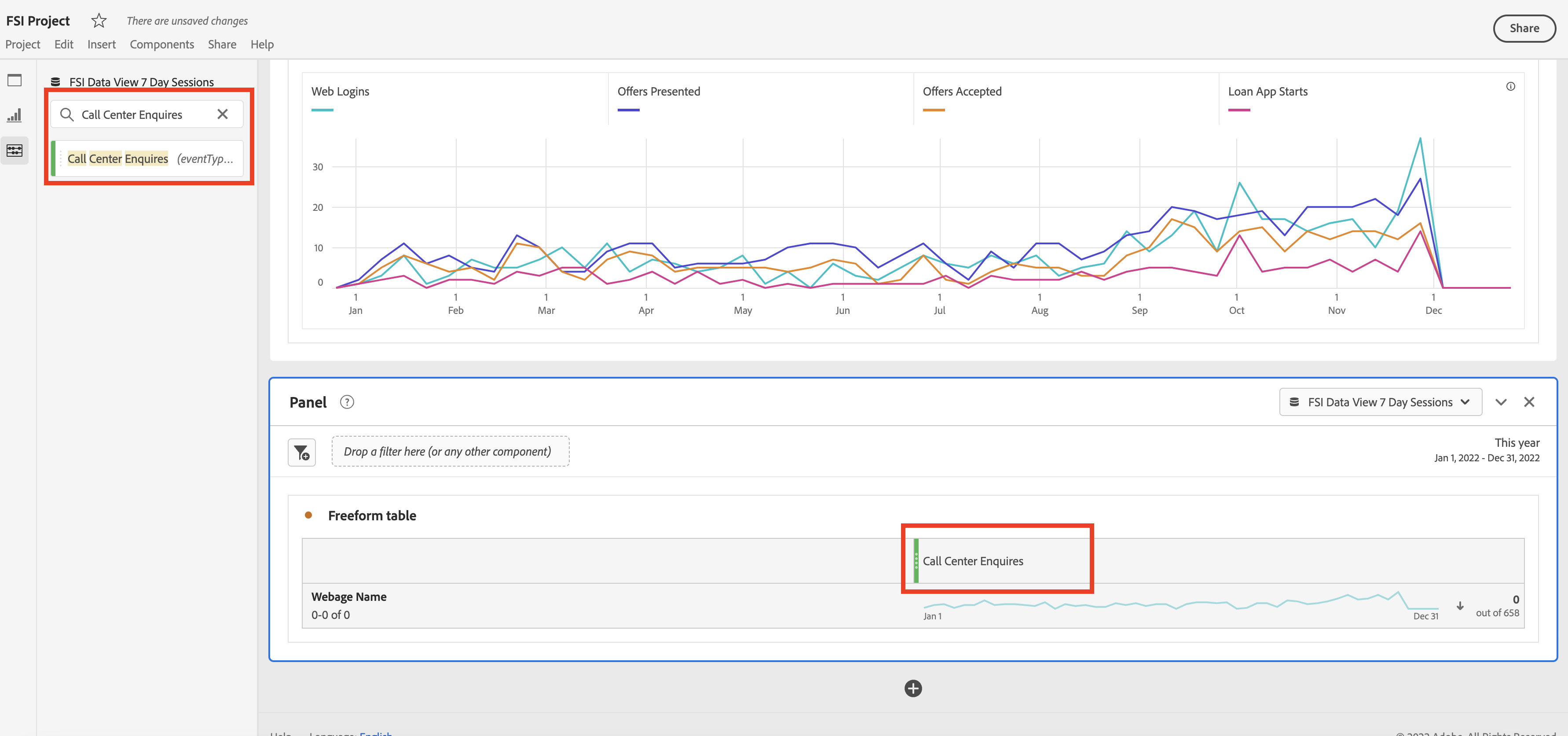This screenshot has width=1568, height=736.
Task: Click the add filter funnel icon
Action: (302, 452)
